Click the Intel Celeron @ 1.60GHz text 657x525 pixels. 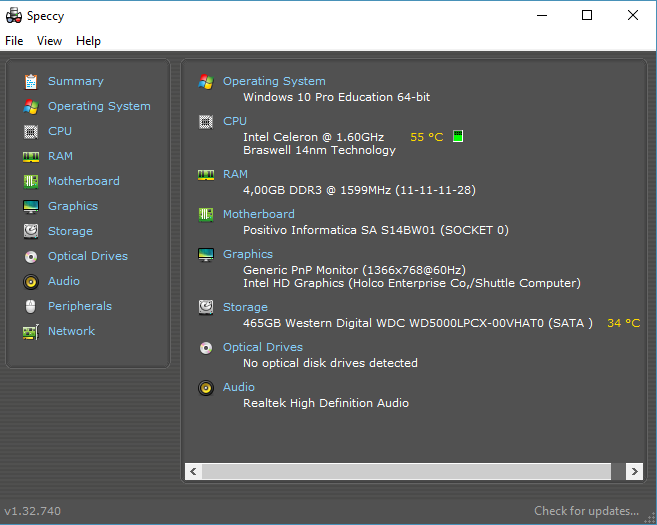(x=313, y=137)
